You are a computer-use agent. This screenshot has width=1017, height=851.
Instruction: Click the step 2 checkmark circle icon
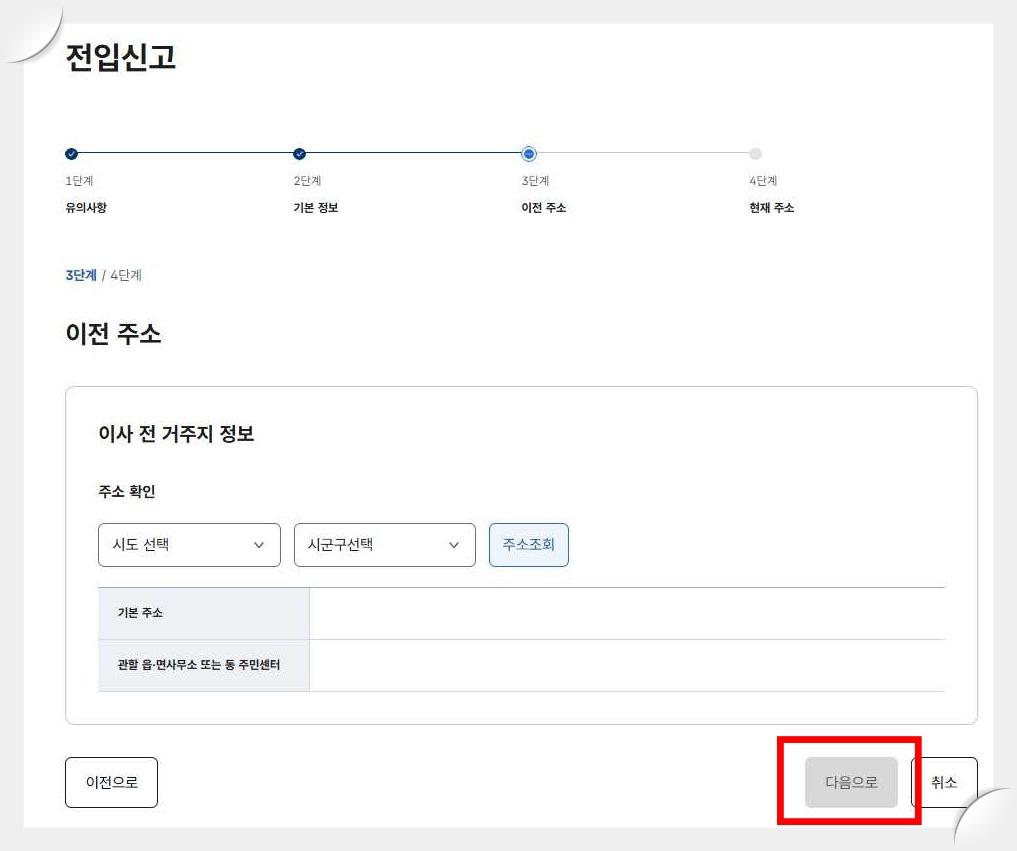[299, 154]
